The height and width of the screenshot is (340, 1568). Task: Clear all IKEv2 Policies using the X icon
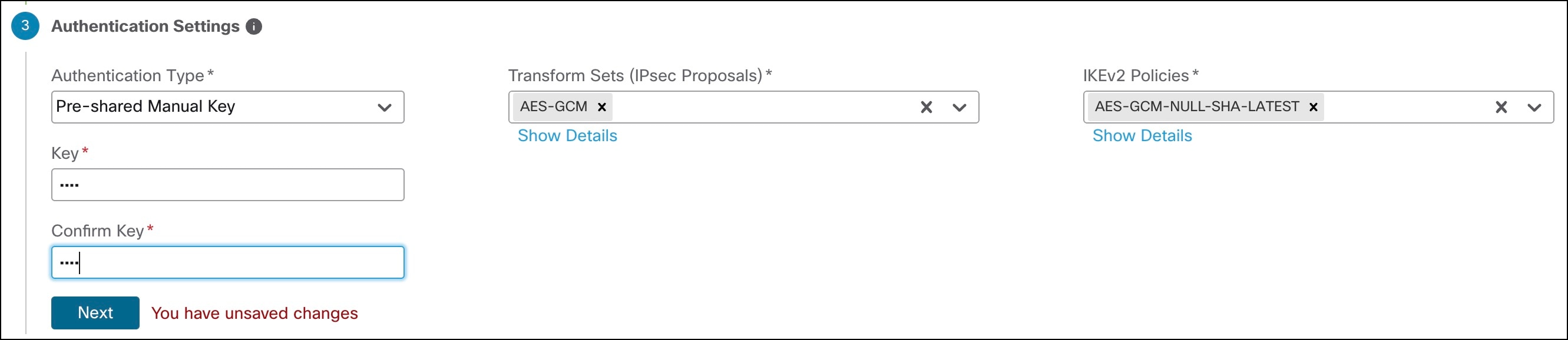(x=1501, y=107)
